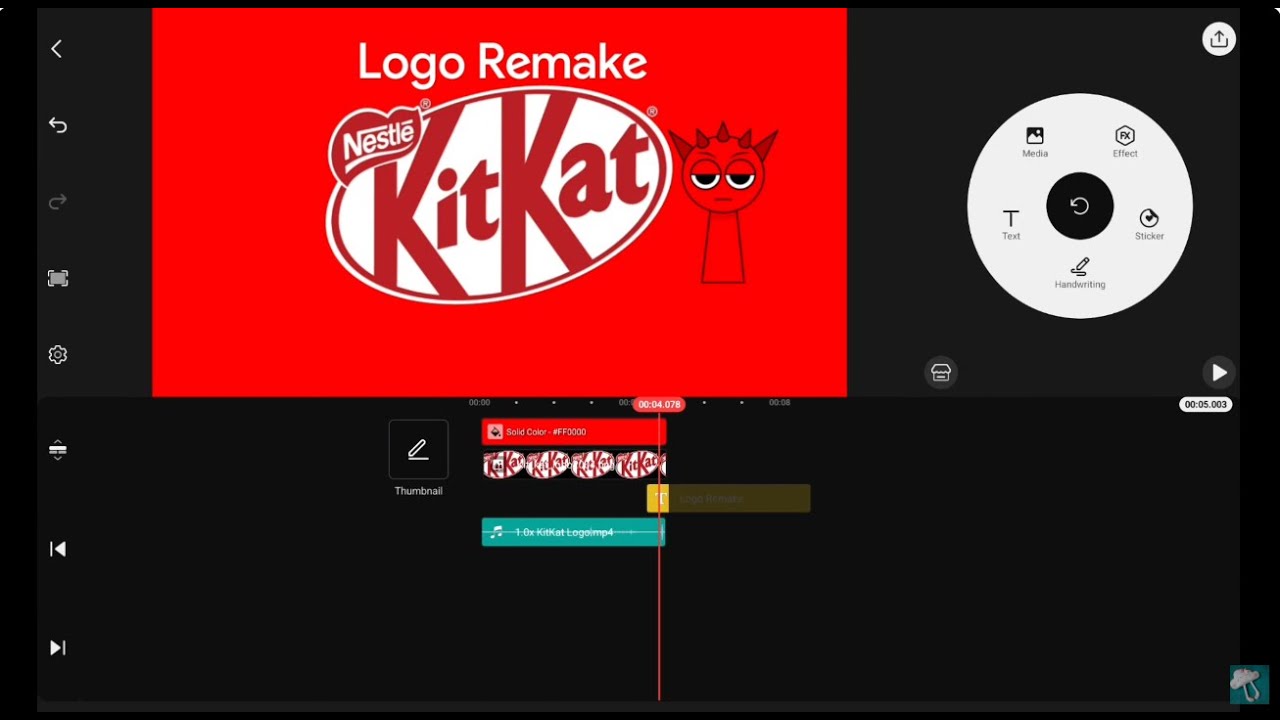The height and width of the screenshot is (720, 1280).
Task: Select the Logo Remake text layer
Action: 728,498
